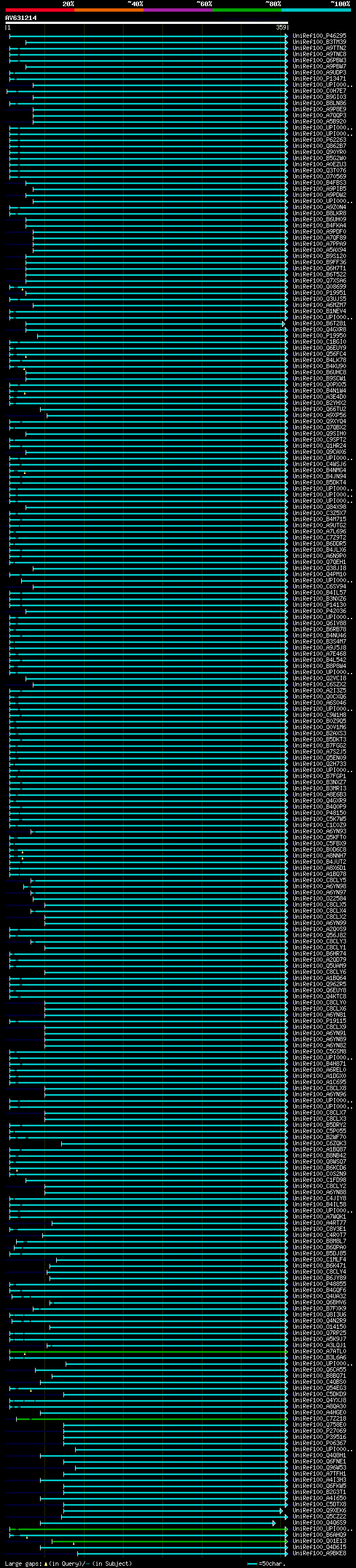
Task: Click hit label UniRef100_A5AX94
Action: coord(319,250)
